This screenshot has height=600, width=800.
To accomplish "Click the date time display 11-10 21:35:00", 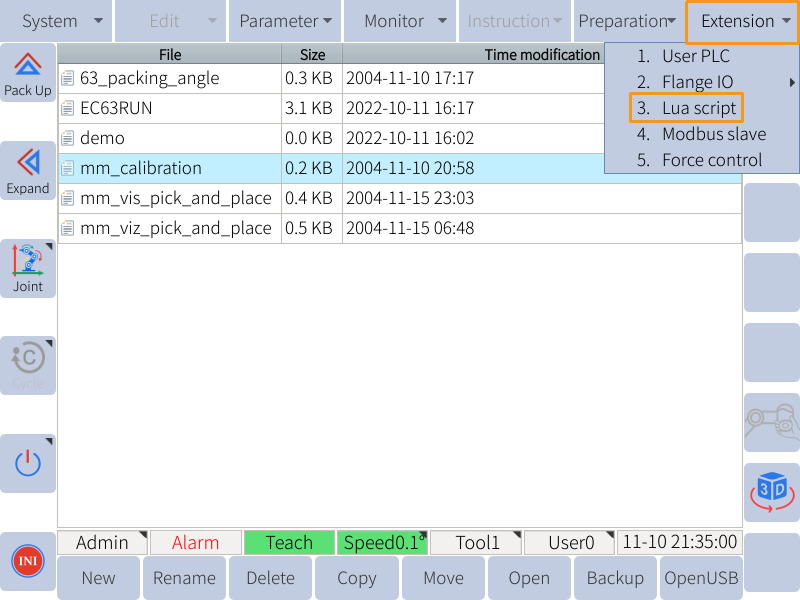I will click(680, 542).
